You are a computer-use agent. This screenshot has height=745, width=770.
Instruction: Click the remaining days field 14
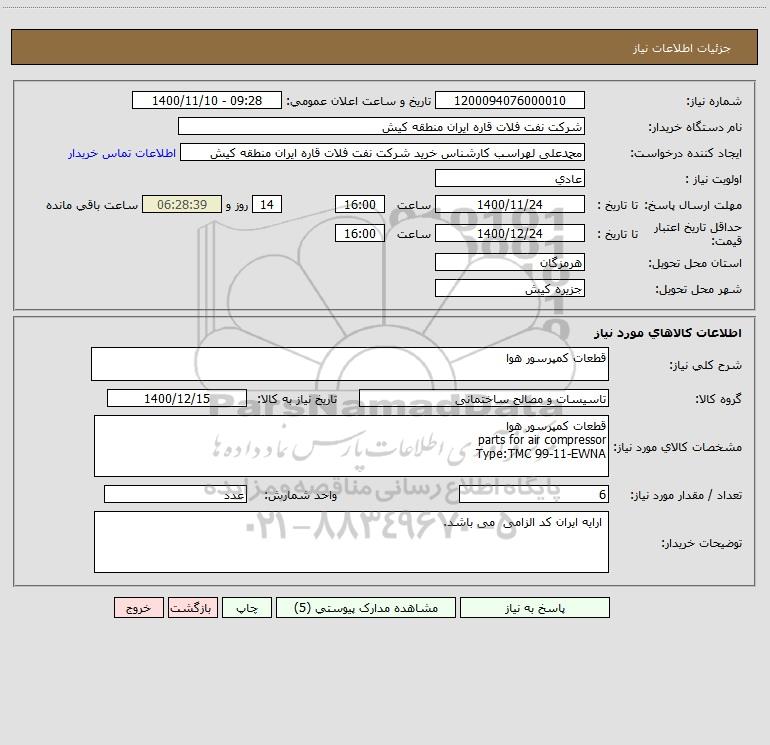[x=267, y=204]
